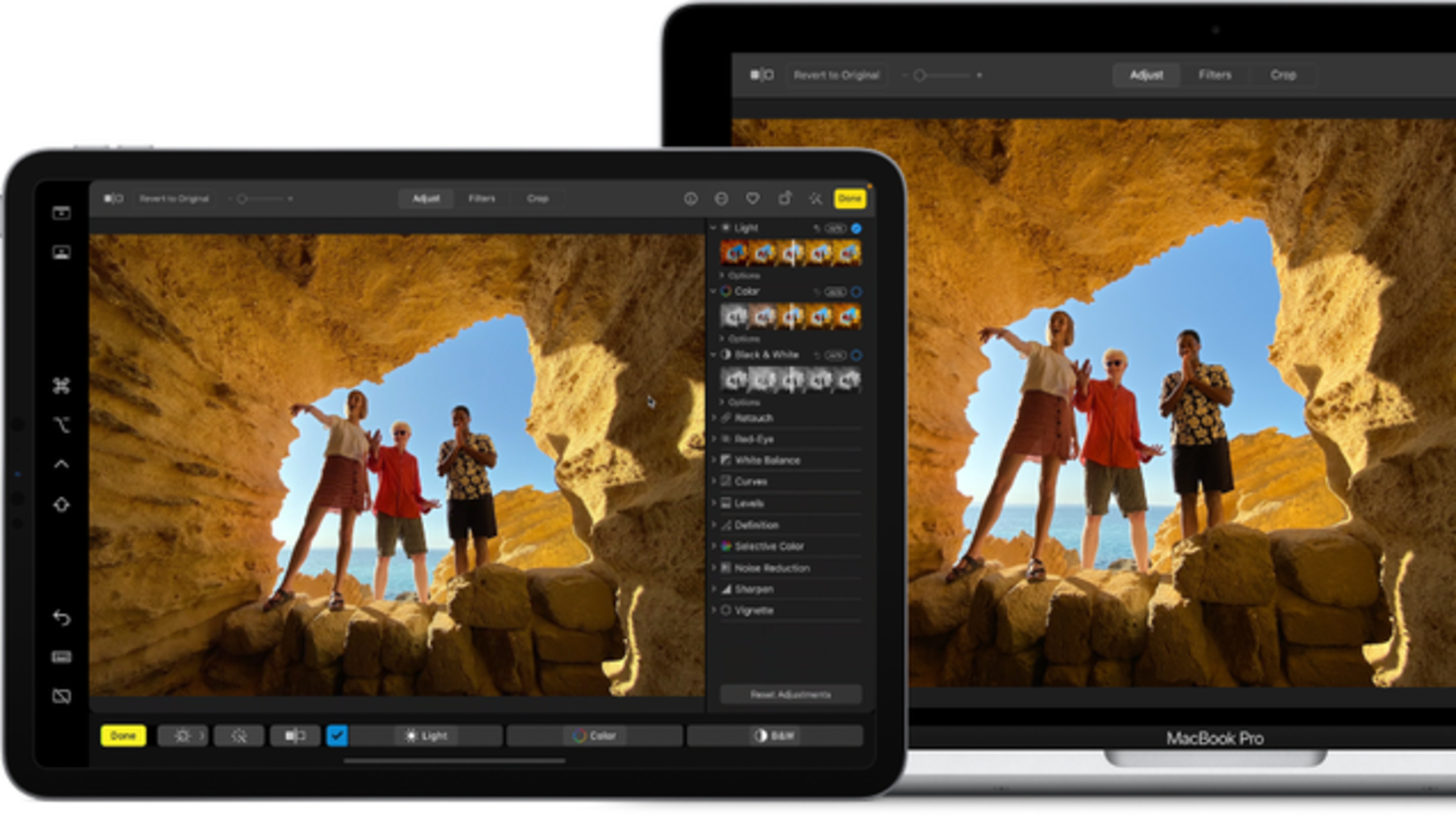The image size is (1456, 820).
Task: Click Revert to Original on the iPad
Action: (174, 199)
